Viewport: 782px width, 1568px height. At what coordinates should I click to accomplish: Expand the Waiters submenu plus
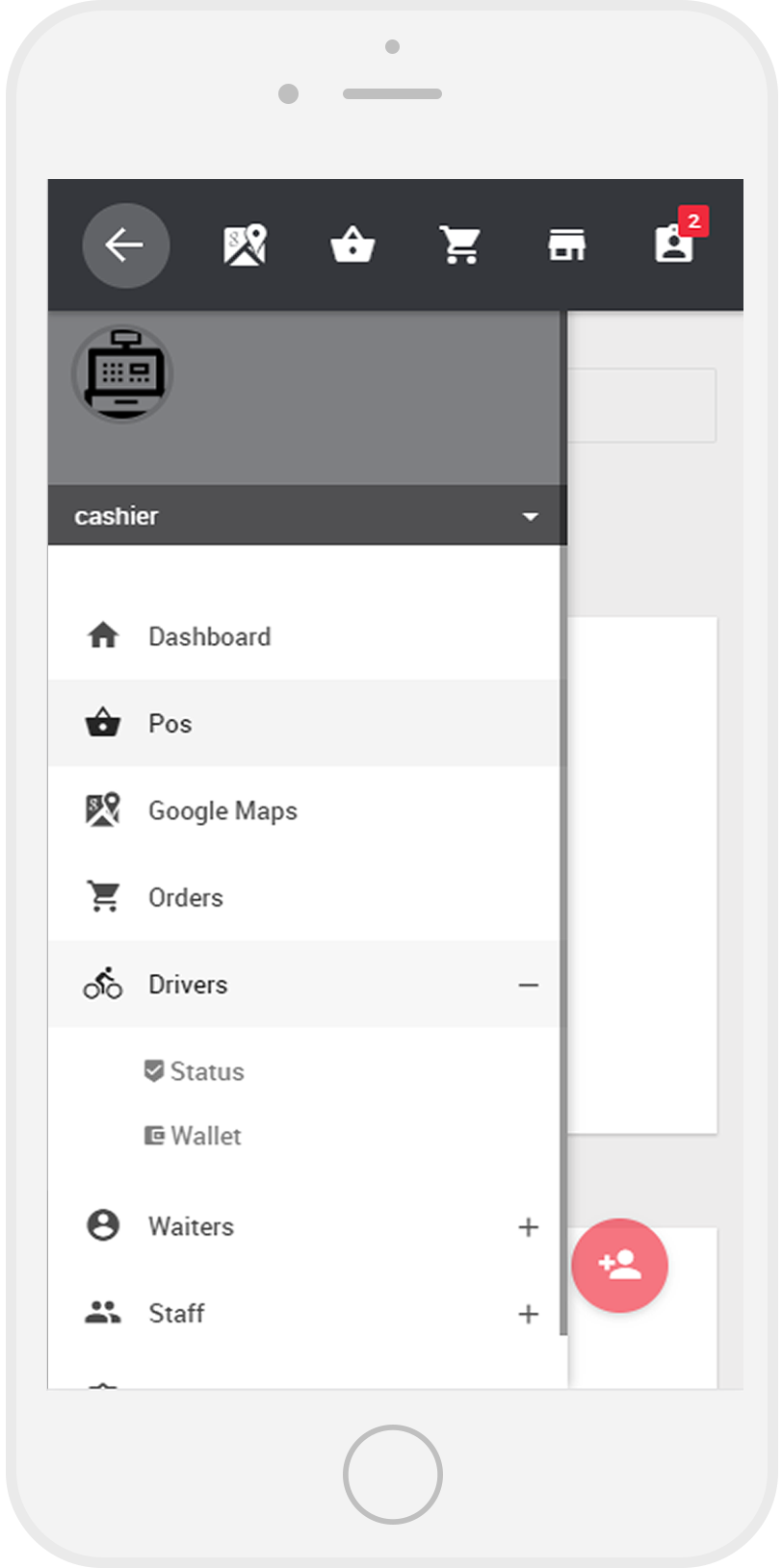point(528,1227)
